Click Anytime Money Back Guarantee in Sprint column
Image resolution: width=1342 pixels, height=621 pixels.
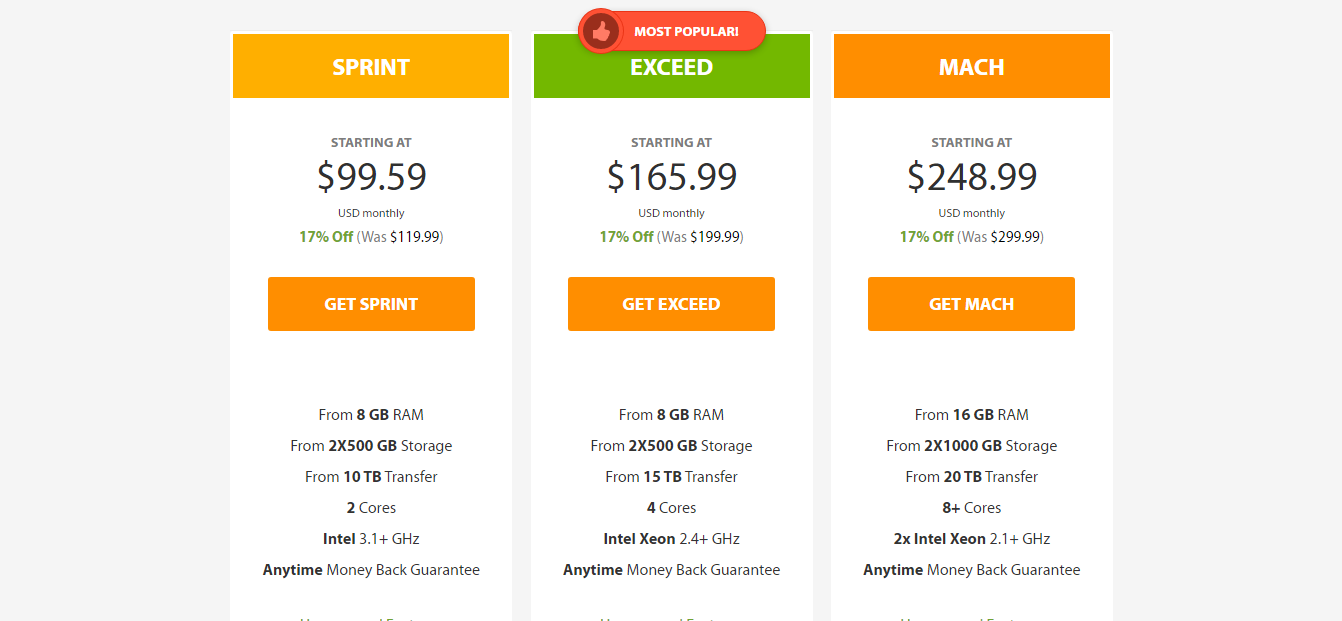371,570
